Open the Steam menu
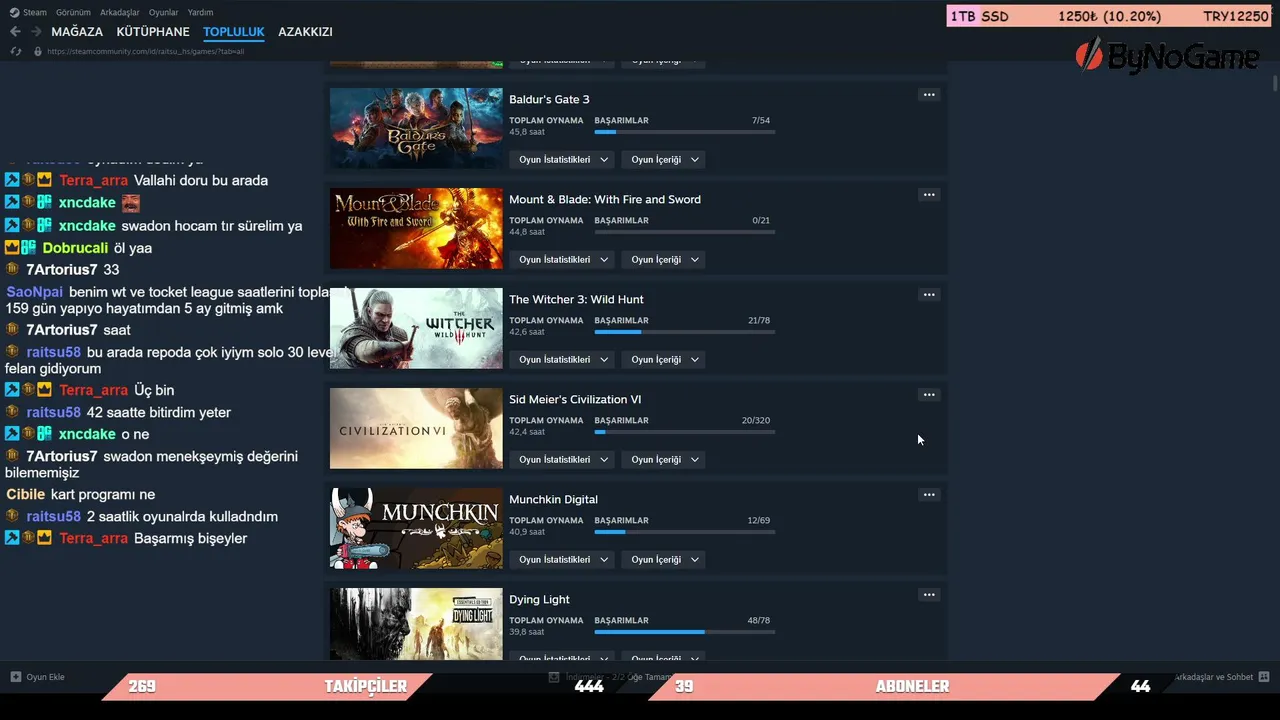1280x720 pixels. tap(28, 12)
